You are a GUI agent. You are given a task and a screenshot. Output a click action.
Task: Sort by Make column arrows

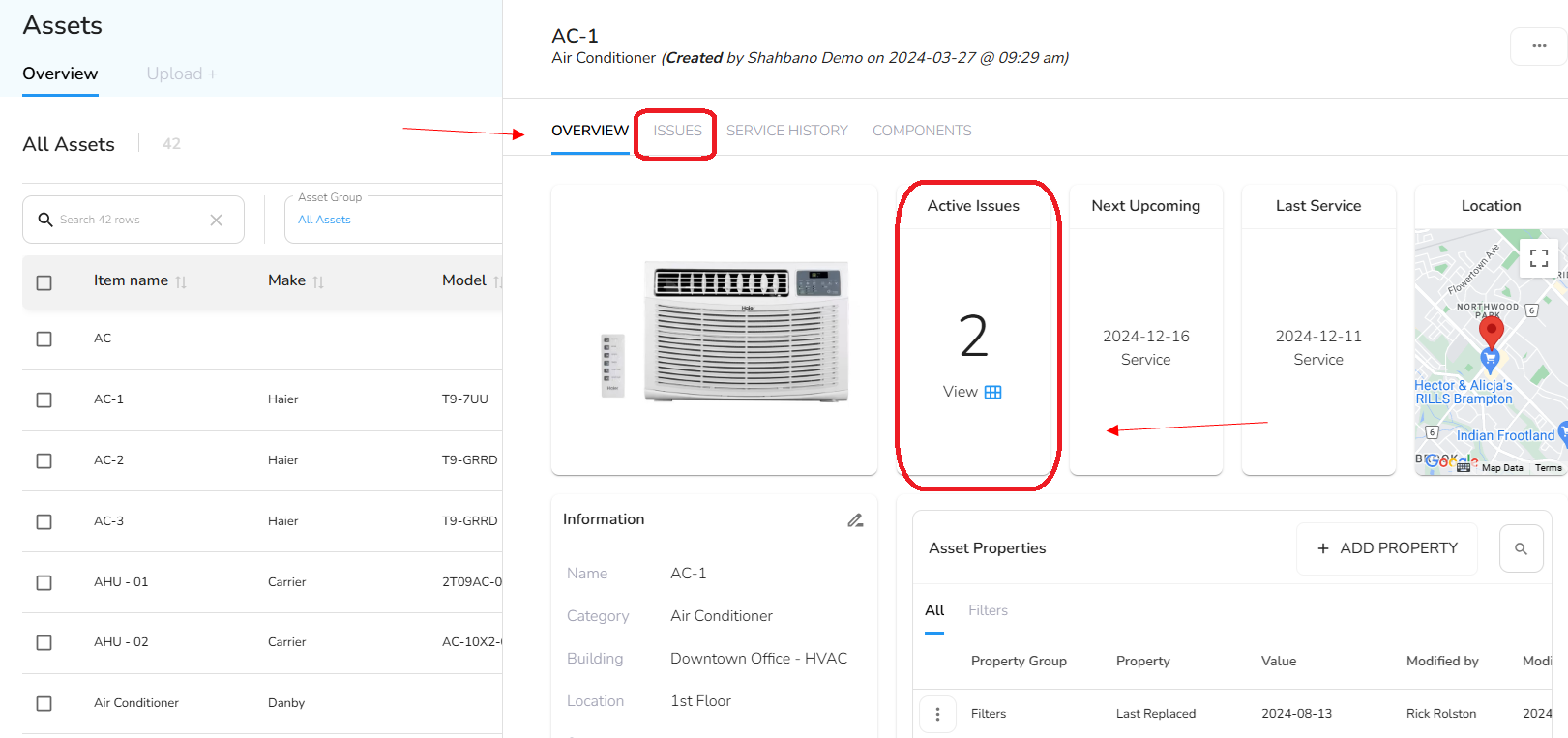[x=318, y=281]
